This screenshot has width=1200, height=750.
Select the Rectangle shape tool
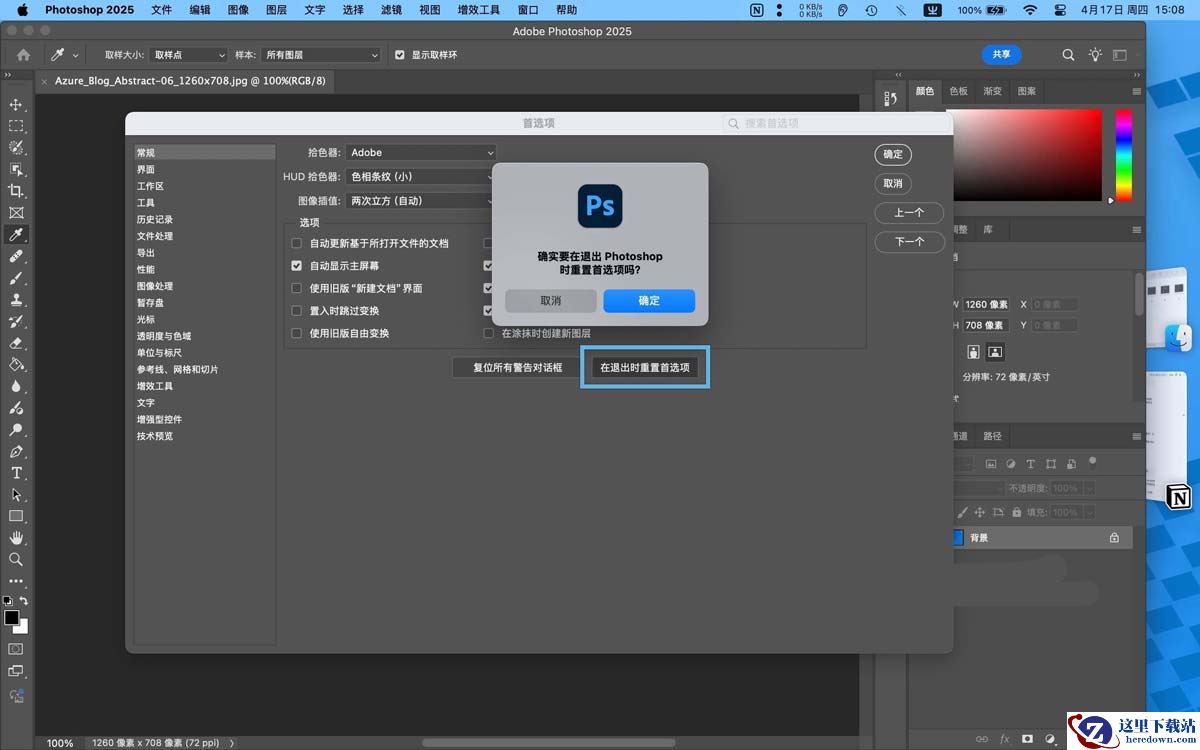tap(16, 516)
